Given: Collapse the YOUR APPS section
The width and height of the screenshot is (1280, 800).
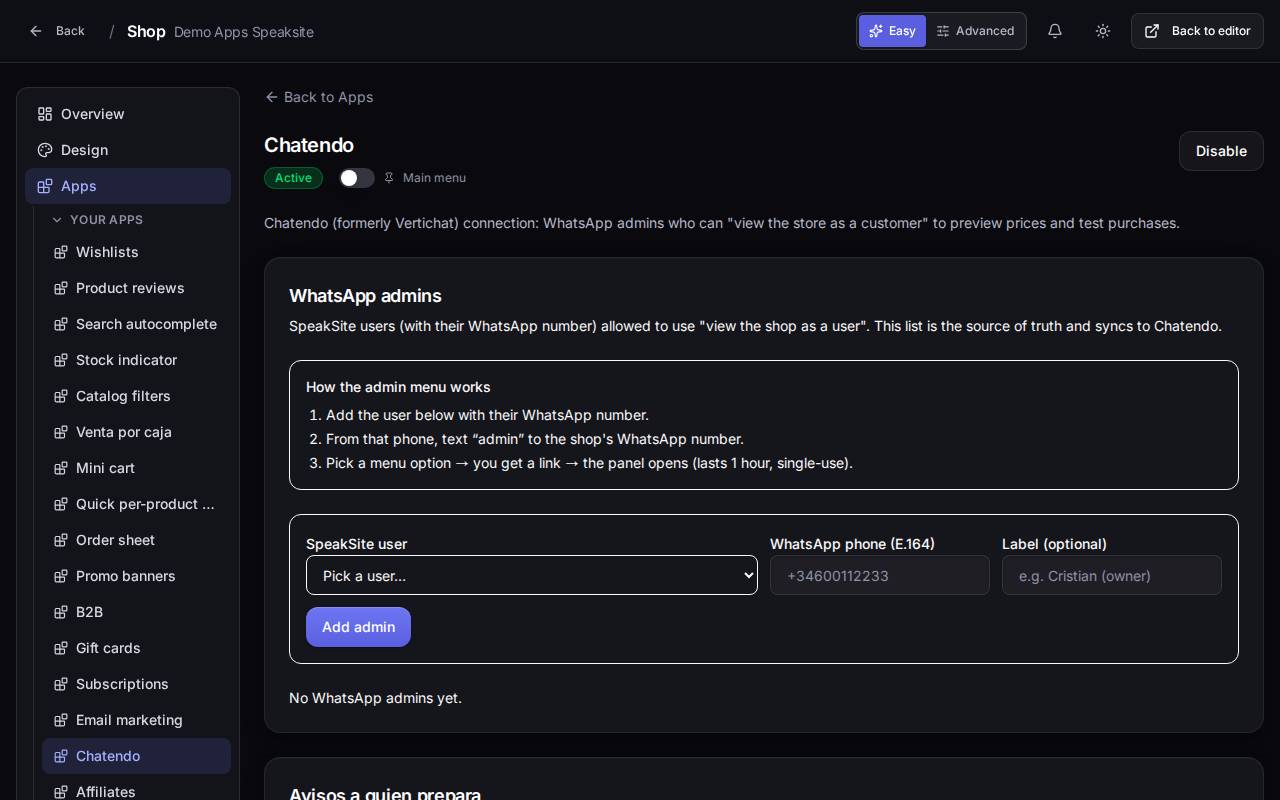Looking at the screenshot, I should (97, 220).
